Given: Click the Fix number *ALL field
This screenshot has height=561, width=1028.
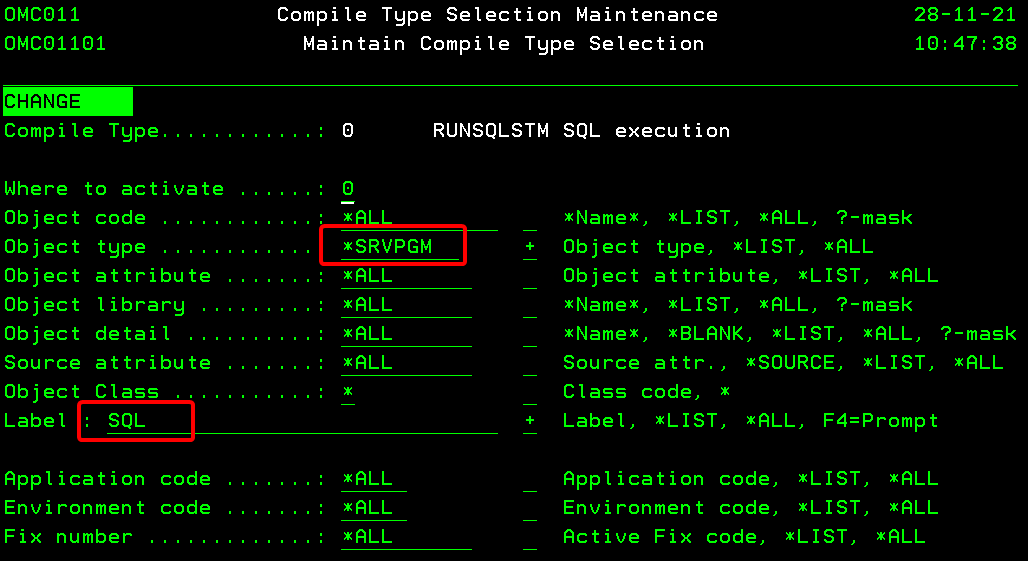Looking at the screenshot, I should tap(374, 537).
